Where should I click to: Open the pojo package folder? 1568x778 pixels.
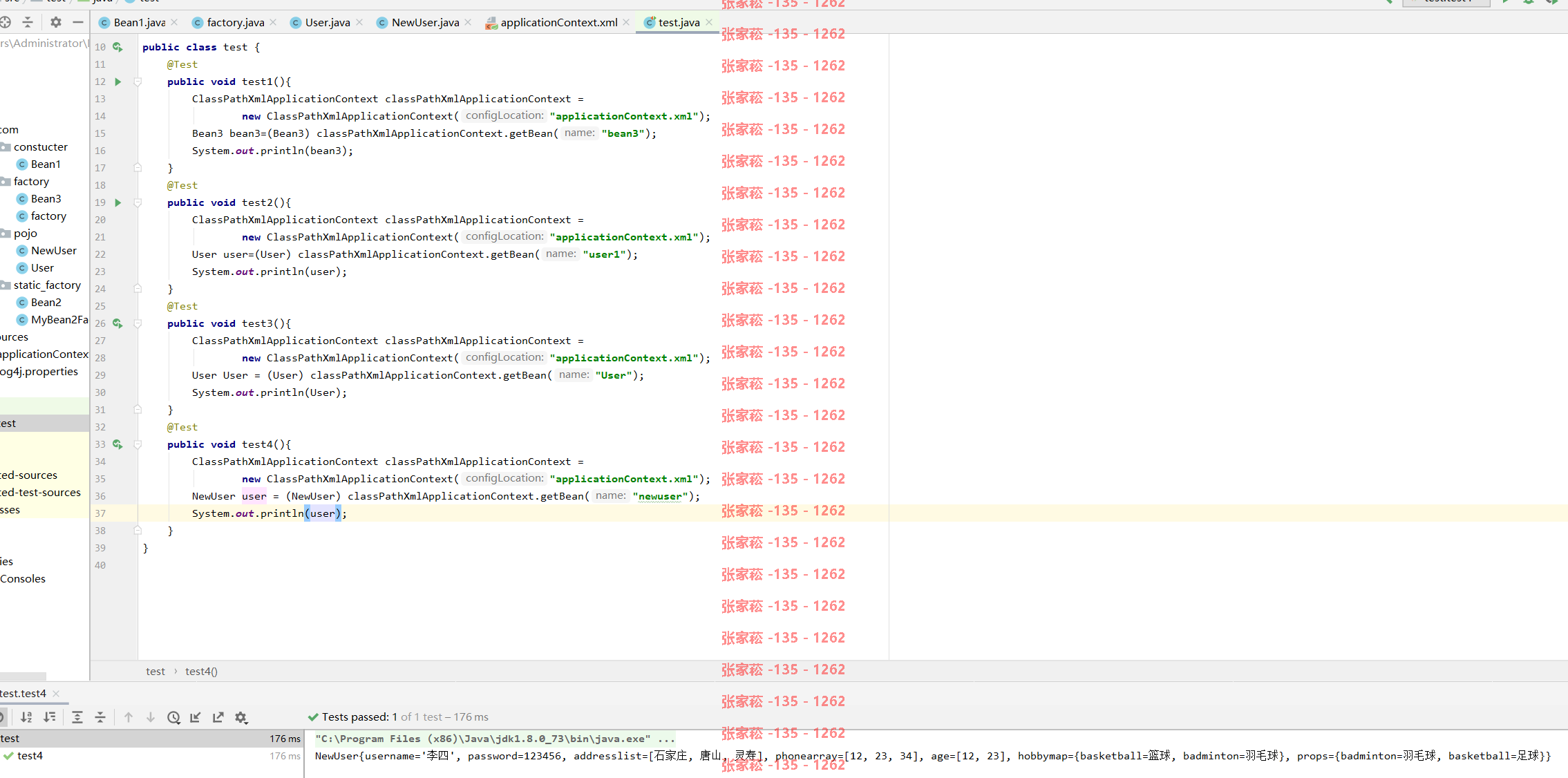(x=25, y=234)
